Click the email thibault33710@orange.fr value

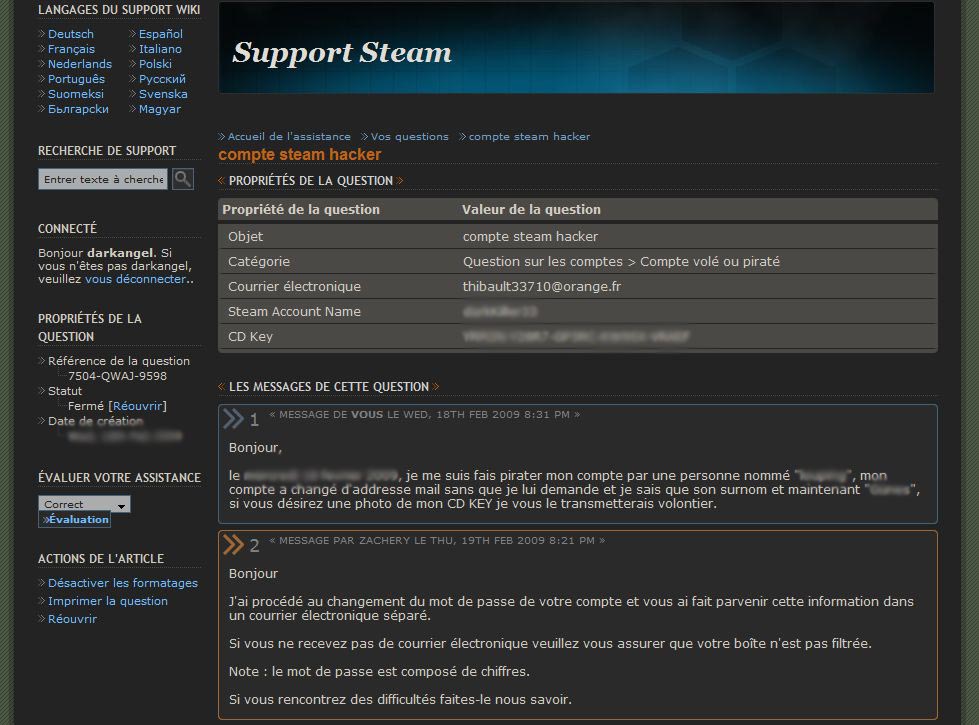coord(542,287)
